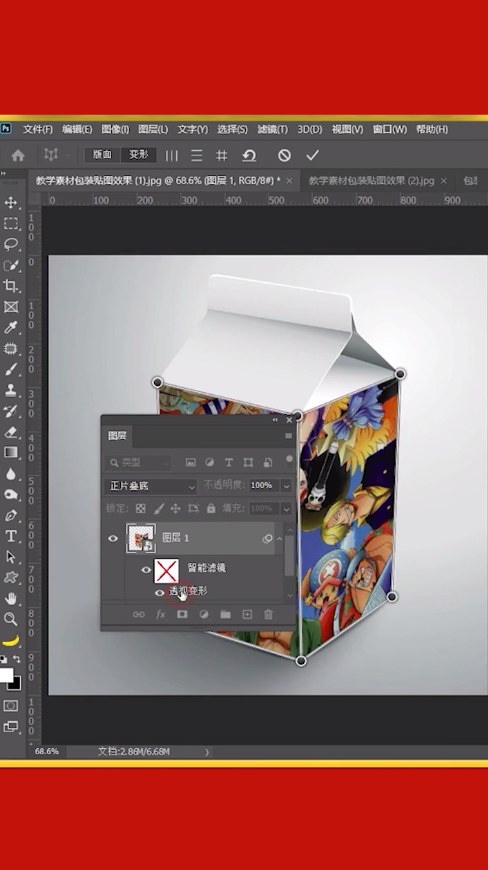
Task: Open the 正片叠底 blend mode dropdown
Action: (x=151, y=486)
